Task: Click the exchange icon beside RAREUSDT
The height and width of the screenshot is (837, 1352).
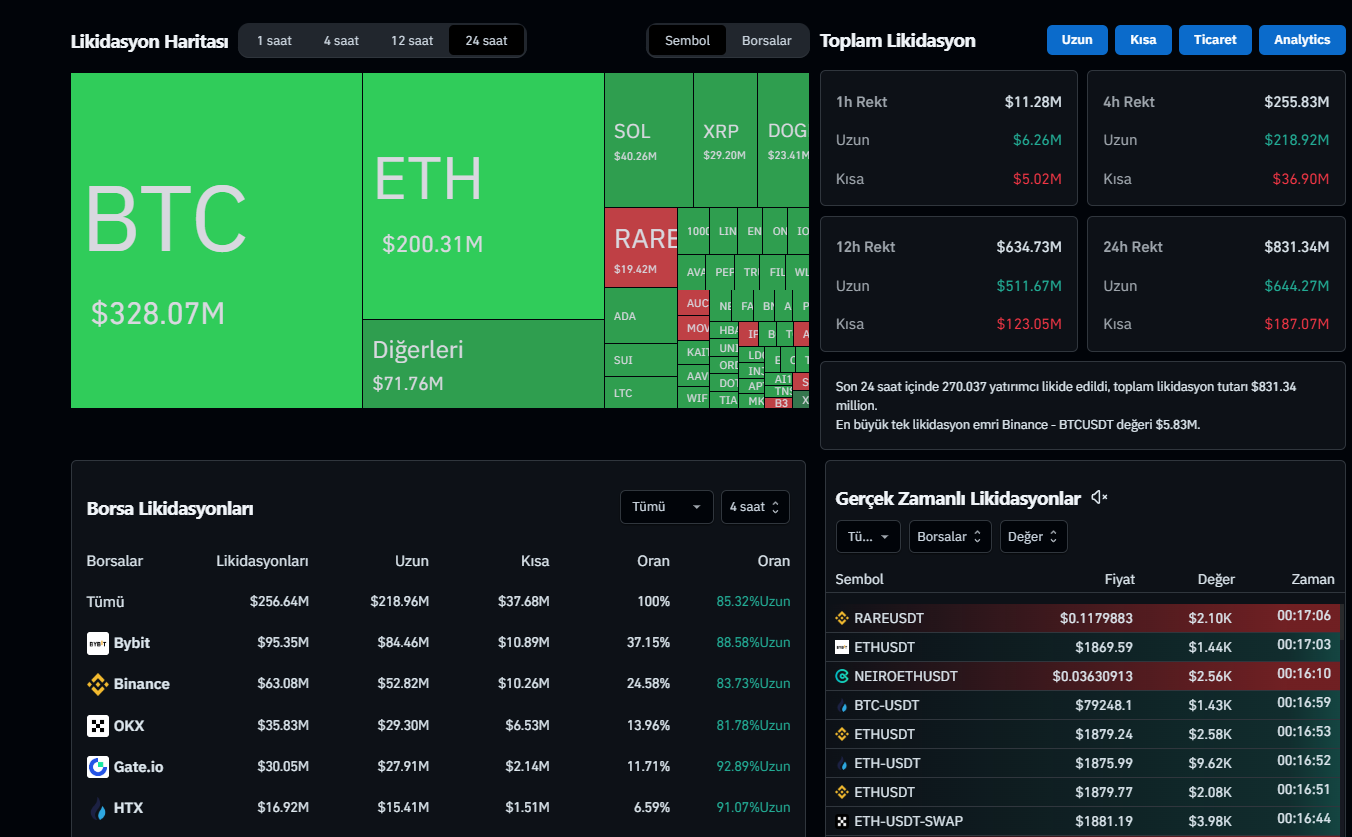Action: [x=842, y=618]
